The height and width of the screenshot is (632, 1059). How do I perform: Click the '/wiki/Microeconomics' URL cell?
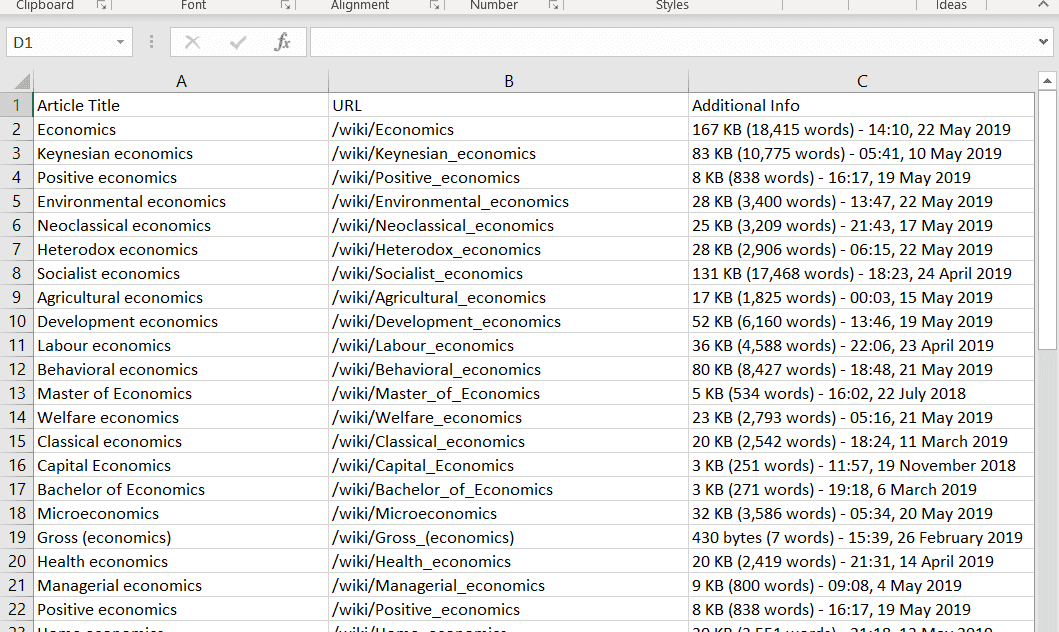[509, 513]
